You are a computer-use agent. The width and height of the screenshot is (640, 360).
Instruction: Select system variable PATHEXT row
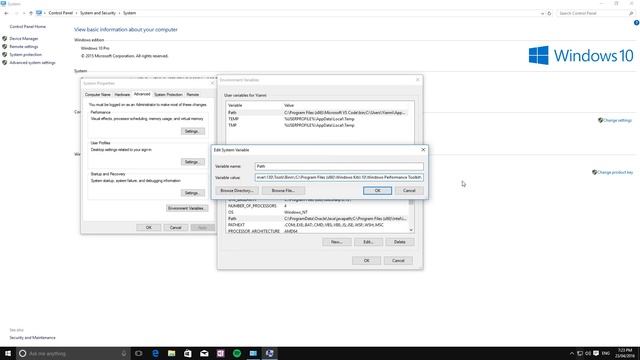tap(317, 225)
